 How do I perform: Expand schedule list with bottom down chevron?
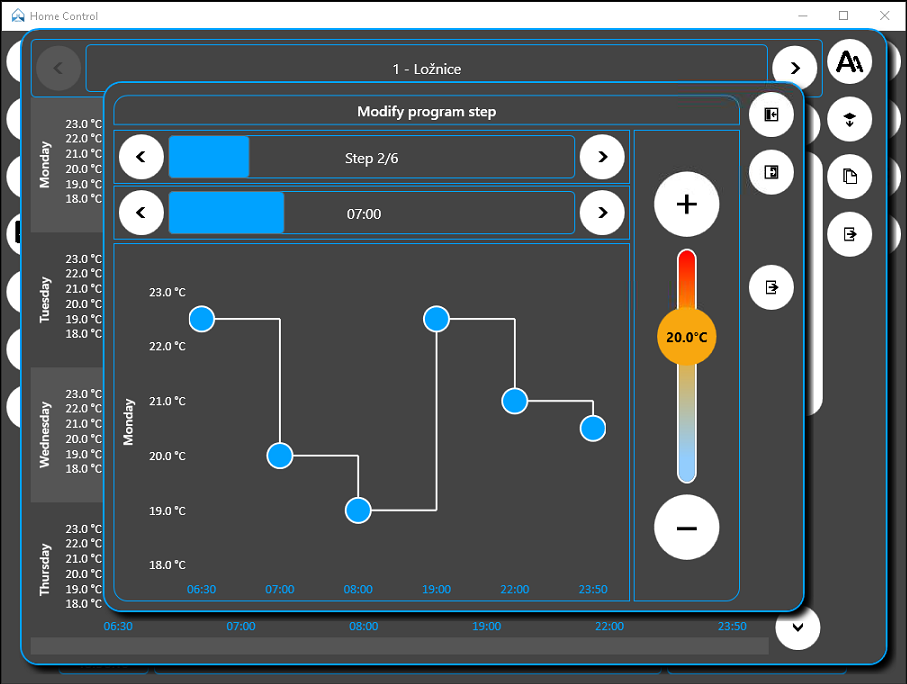[x=798, y=627]
